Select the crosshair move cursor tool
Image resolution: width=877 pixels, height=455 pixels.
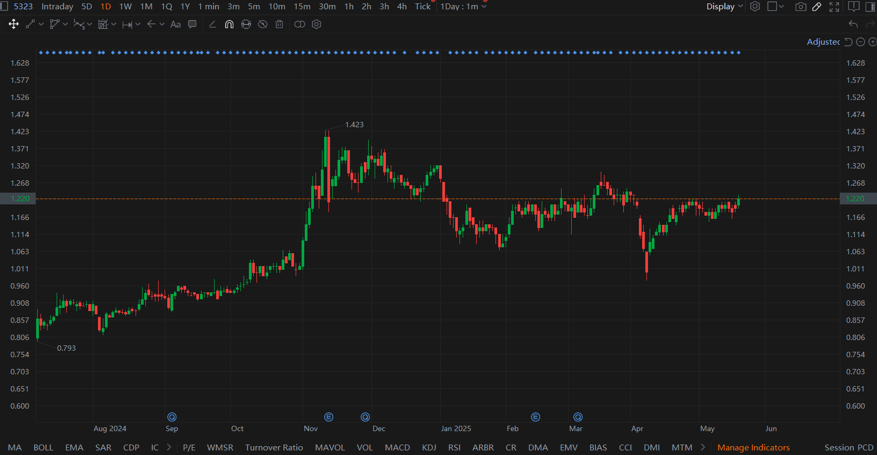pyautogui.click(x=13, y=24)
